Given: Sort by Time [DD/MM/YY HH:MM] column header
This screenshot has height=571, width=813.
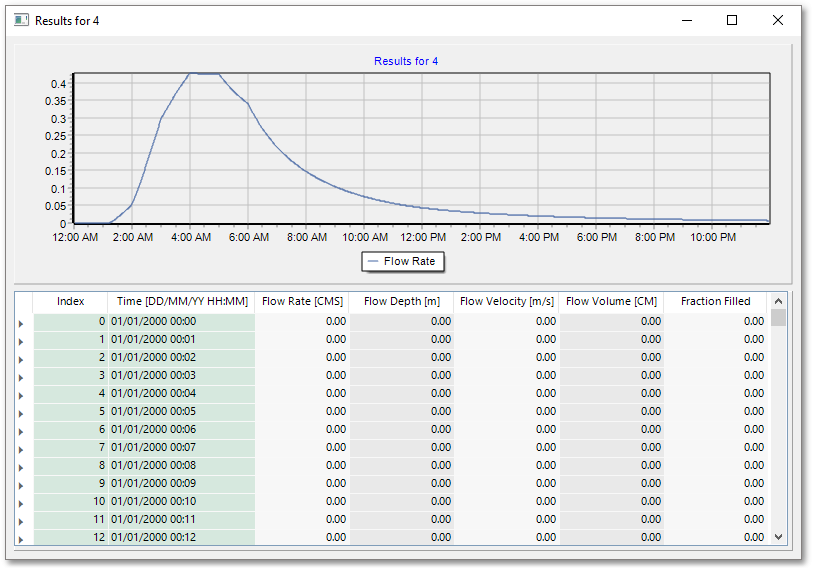Looking at the screenshot, I should click(182, 301).
